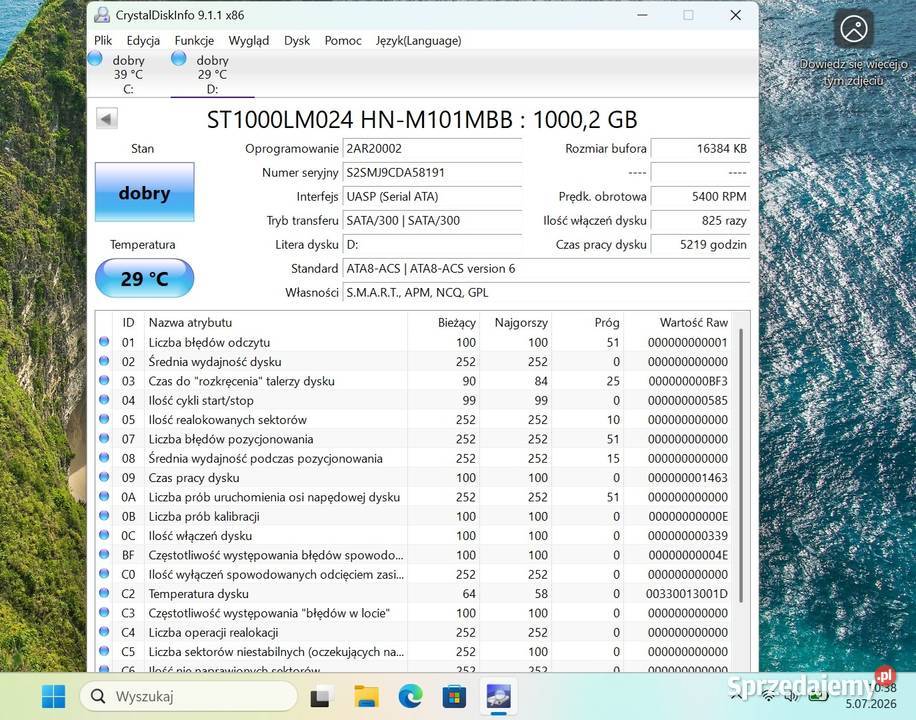
Task: Click the status dot for attribute 04
Action: point(104,400)
